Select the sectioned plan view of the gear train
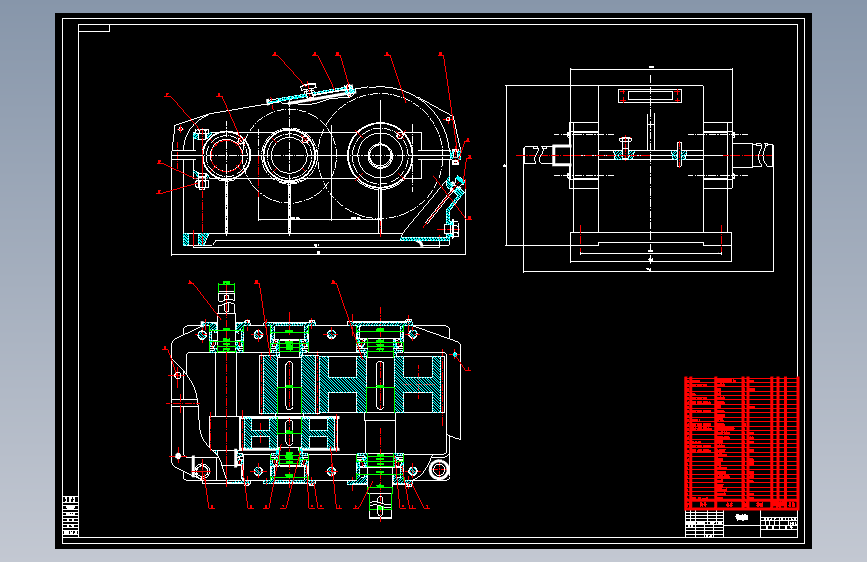The image size is (867, 562). [316, 401]
